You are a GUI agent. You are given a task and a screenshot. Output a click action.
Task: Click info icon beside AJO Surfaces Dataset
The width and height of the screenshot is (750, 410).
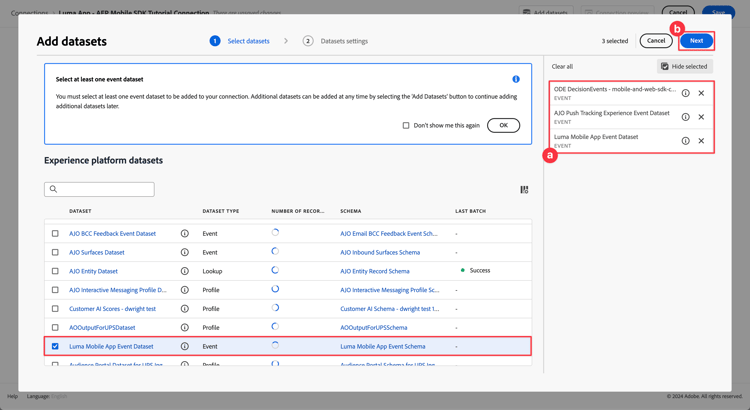[x=184, y=252]
